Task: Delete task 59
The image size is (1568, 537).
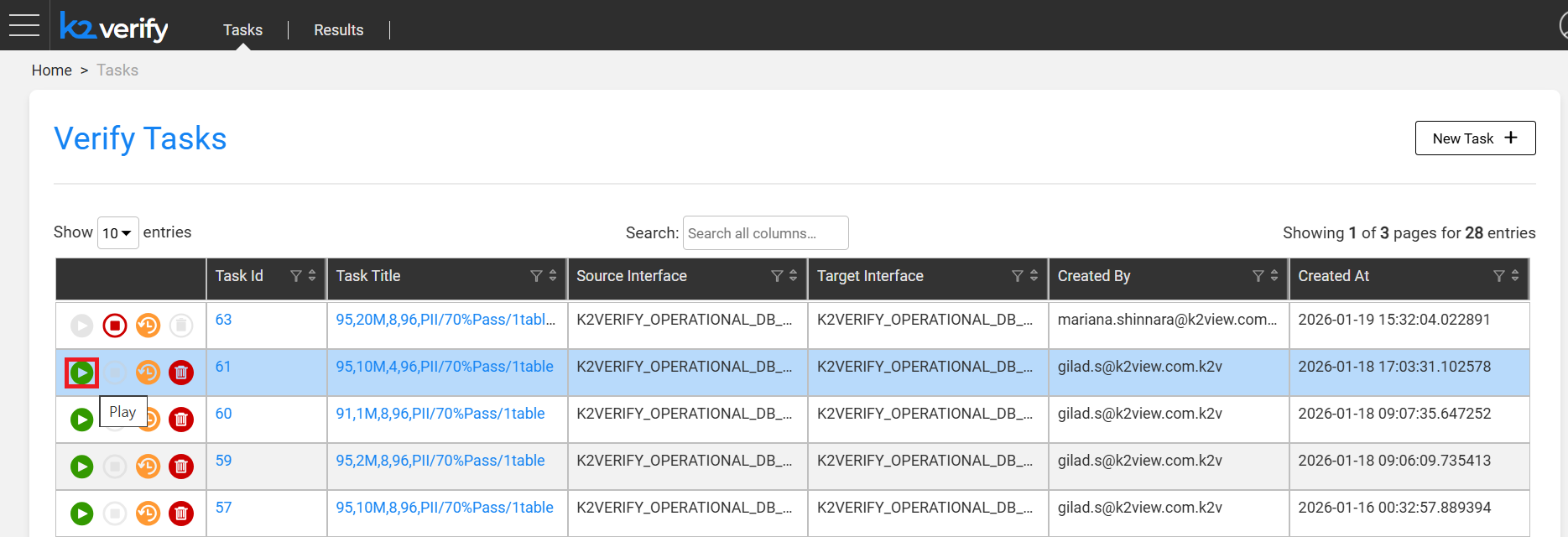Action: (181, 467)
